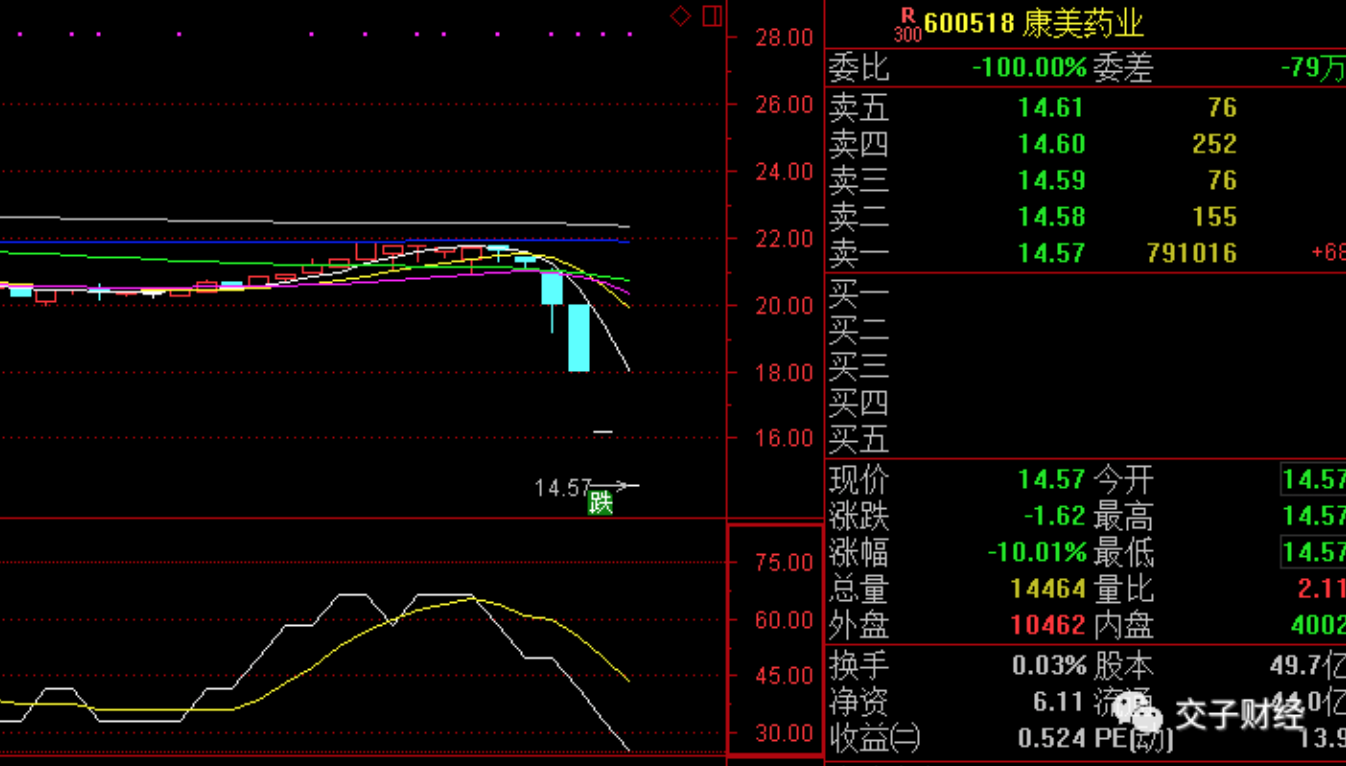
Task: Click the 卖三 row label
Action: (858, 180)
